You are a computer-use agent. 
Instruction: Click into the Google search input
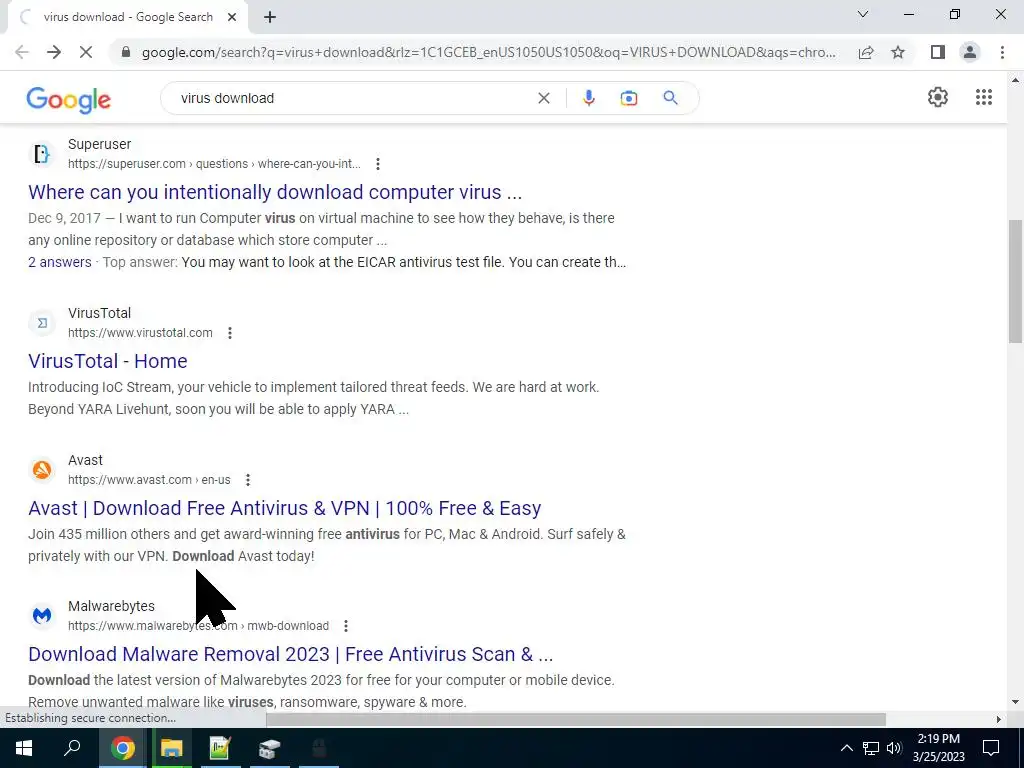(353, 98)
